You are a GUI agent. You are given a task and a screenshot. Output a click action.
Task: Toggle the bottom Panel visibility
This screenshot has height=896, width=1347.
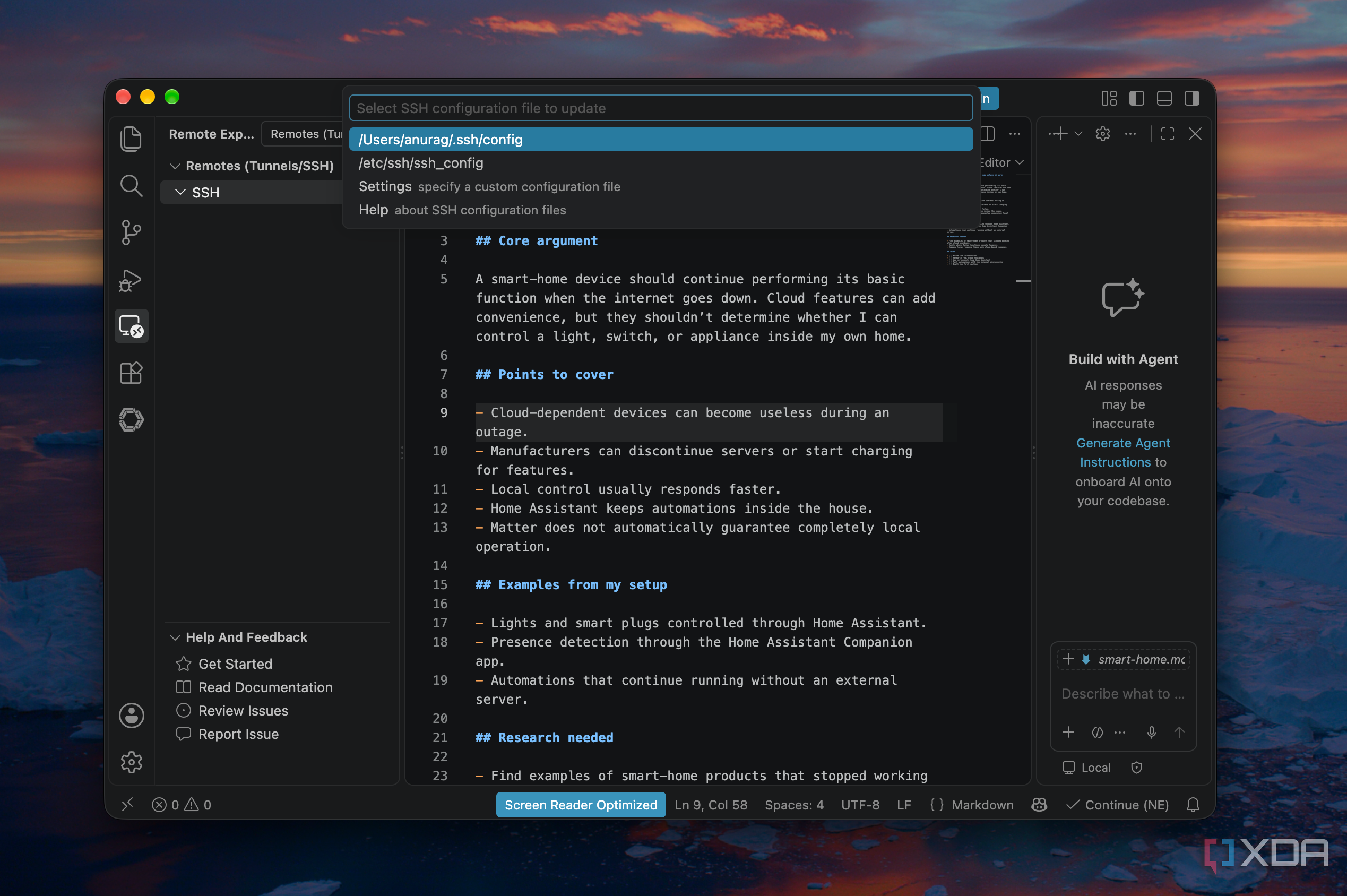click(1164, 98)
